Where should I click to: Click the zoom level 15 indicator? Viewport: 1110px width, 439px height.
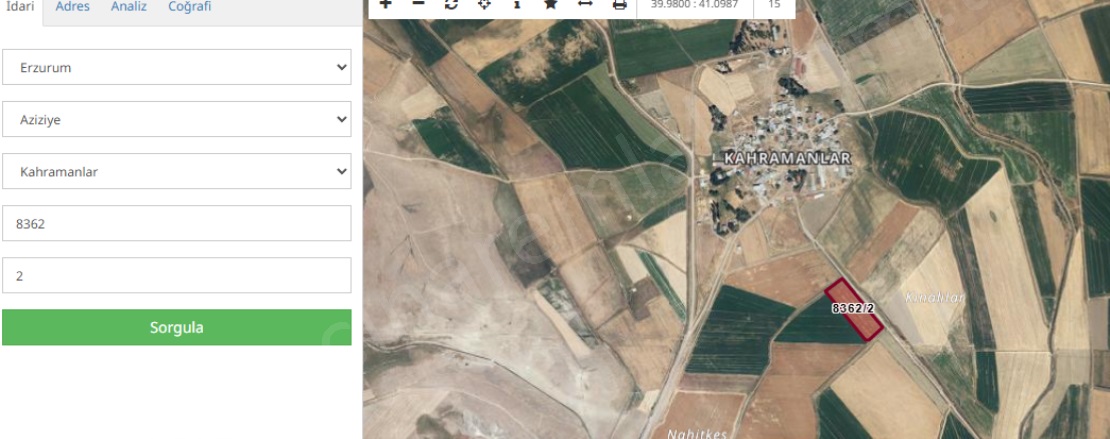pyautogui.click(x=773, y=5)
